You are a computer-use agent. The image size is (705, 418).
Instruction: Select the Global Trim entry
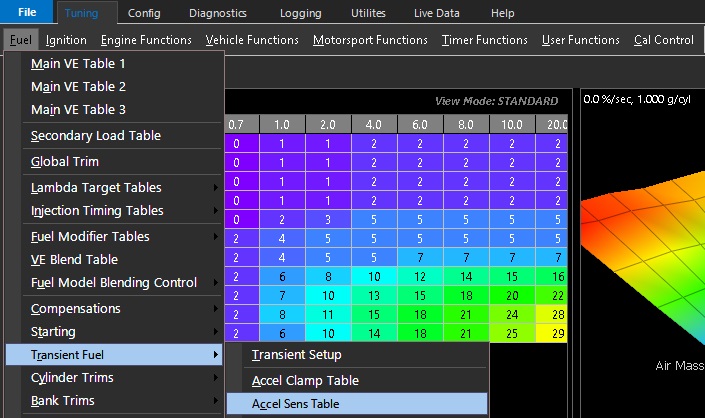tap(64, 161)
